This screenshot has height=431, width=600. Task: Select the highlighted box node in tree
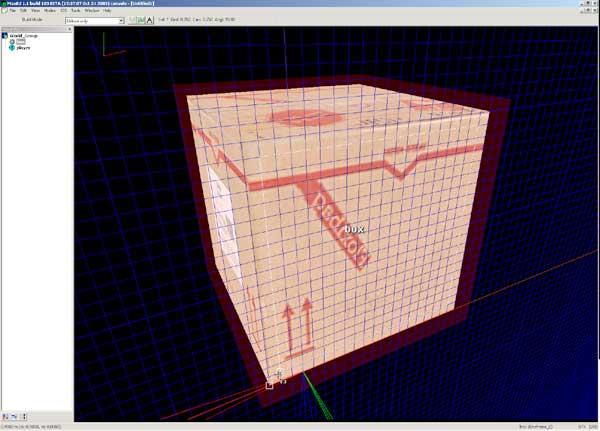click(21, 42)
